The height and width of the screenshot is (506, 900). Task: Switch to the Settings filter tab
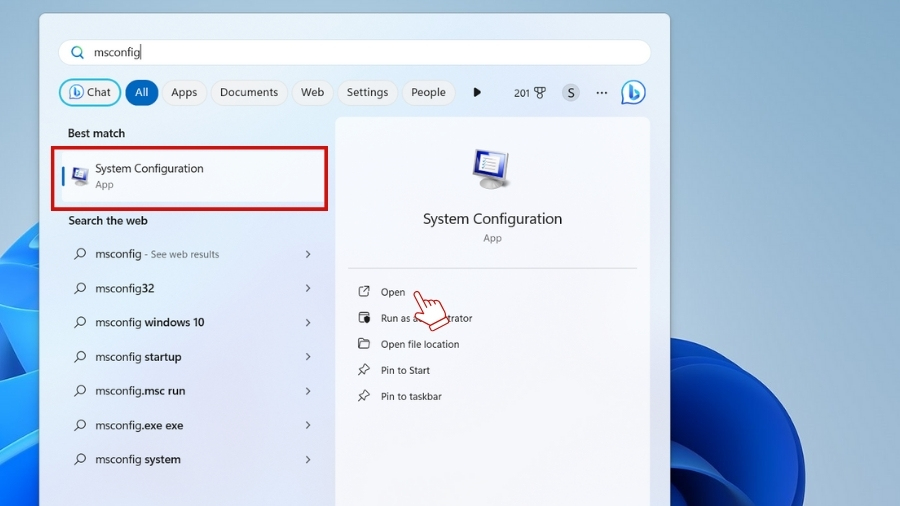tap(367, 92)
